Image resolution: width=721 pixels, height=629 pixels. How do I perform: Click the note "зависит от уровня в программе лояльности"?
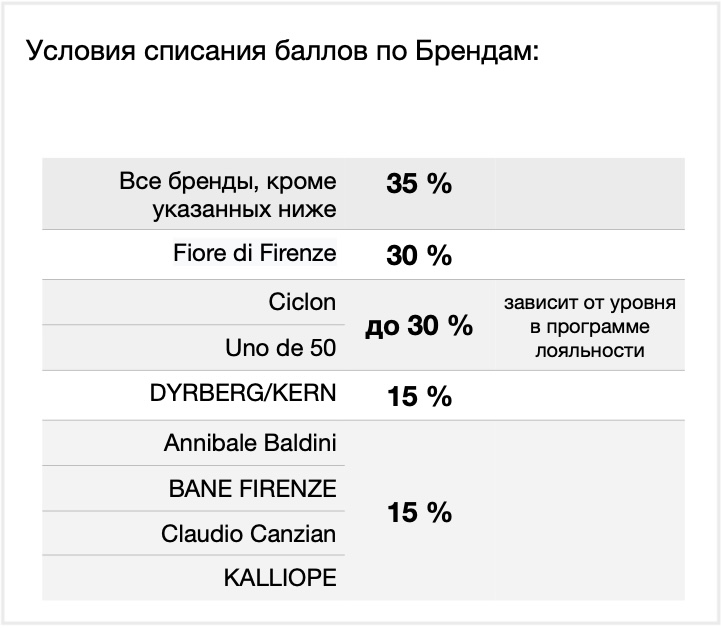(x=589, y=326)
